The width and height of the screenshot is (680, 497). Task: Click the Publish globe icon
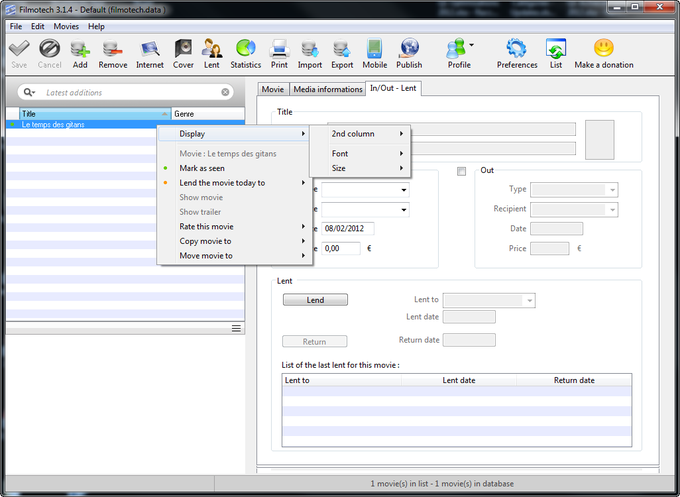(409, 48)
